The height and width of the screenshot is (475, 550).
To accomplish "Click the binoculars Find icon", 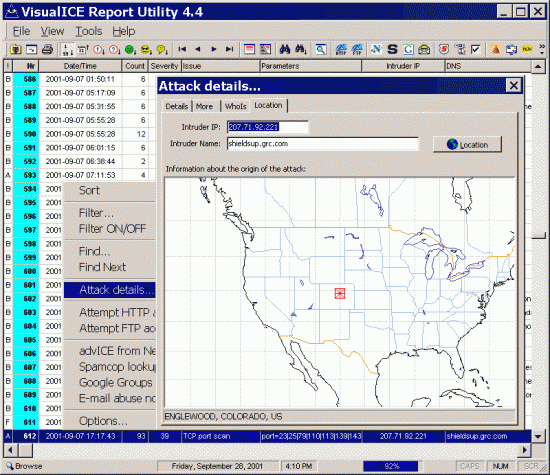I will pos(284,49).
